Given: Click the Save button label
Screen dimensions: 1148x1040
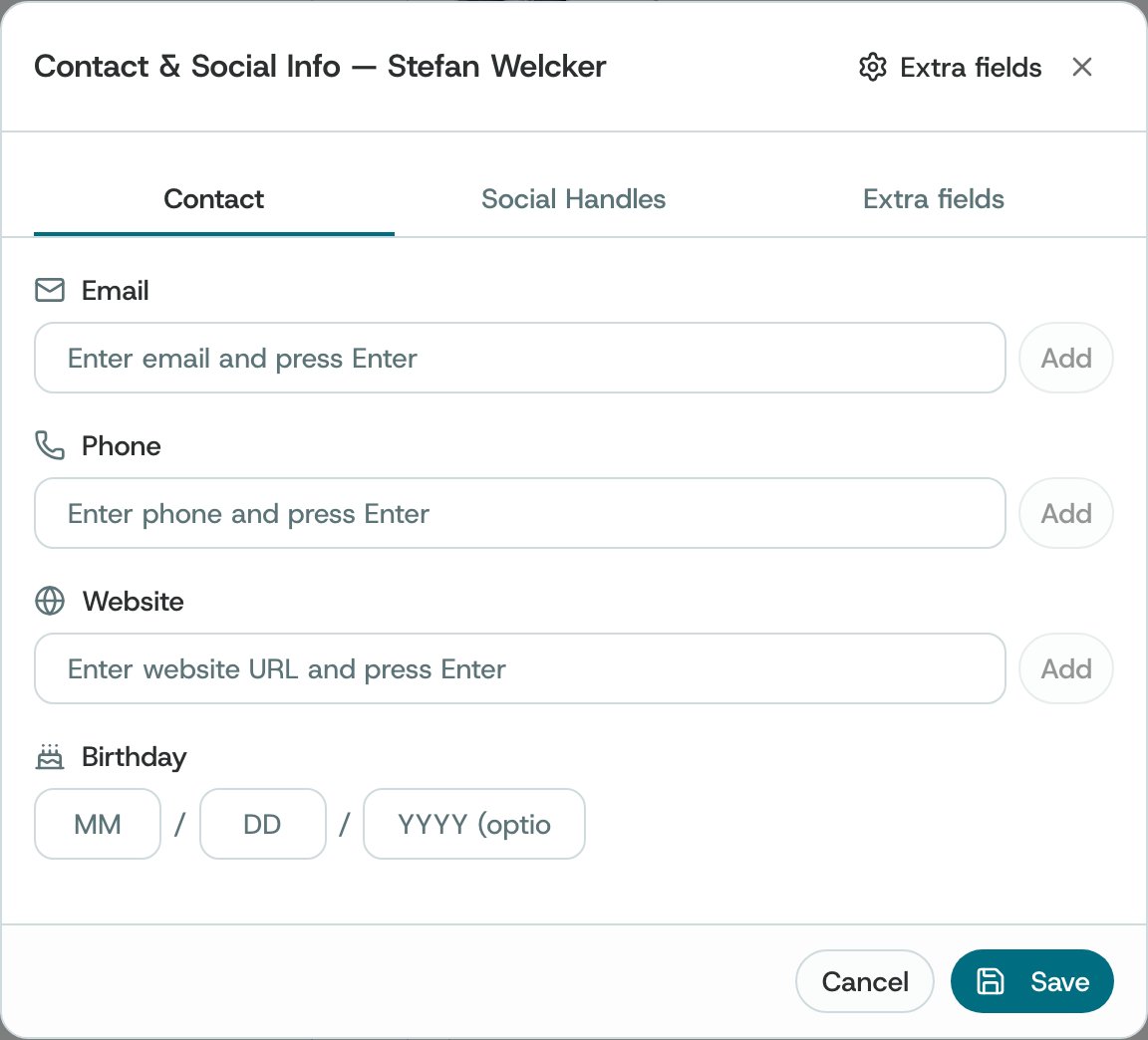Looking at the screenshot, I should (1059, 981).
